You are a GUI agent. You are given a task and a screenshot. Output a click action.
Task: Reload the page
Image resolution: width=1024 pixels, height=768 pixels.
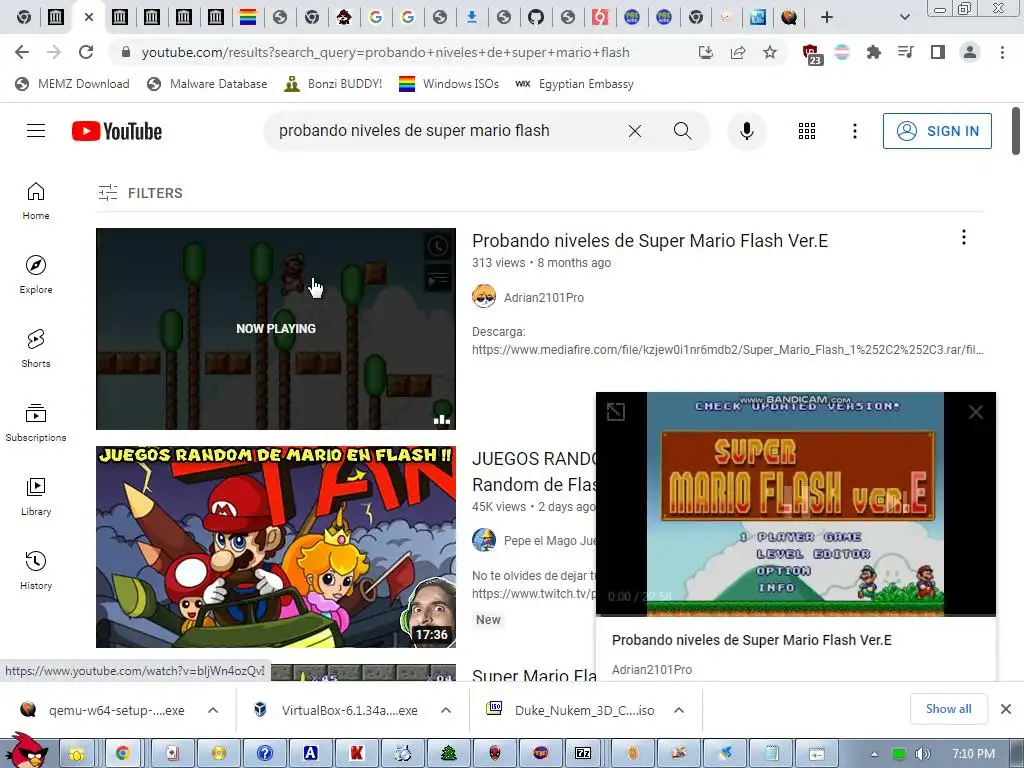point(86,52)
